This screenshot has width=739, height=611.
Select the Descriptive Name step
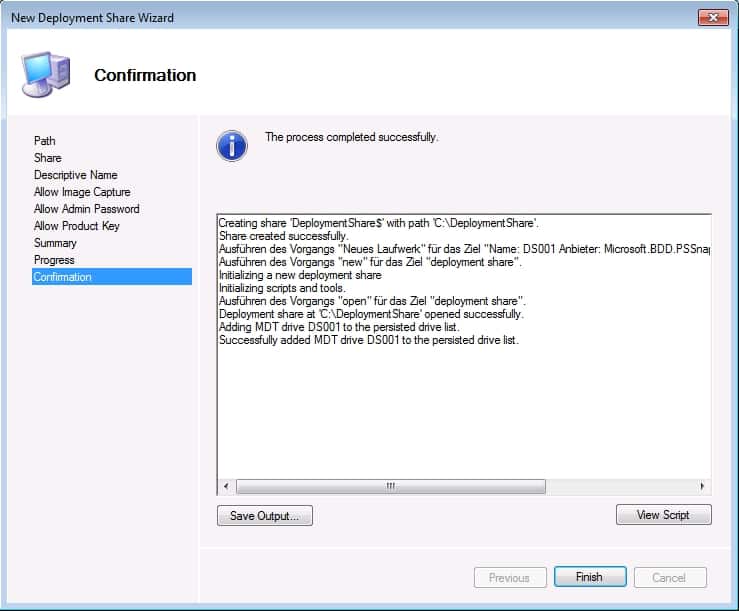75,175
